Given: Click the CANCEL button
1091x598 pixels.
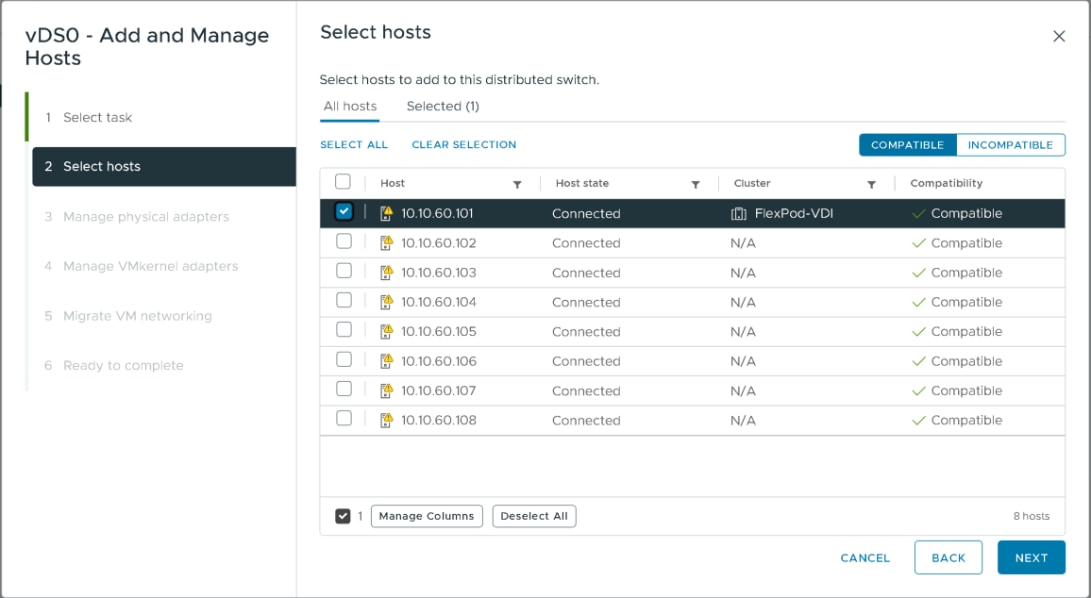Looking at the screenshot, I should [865, 558].
